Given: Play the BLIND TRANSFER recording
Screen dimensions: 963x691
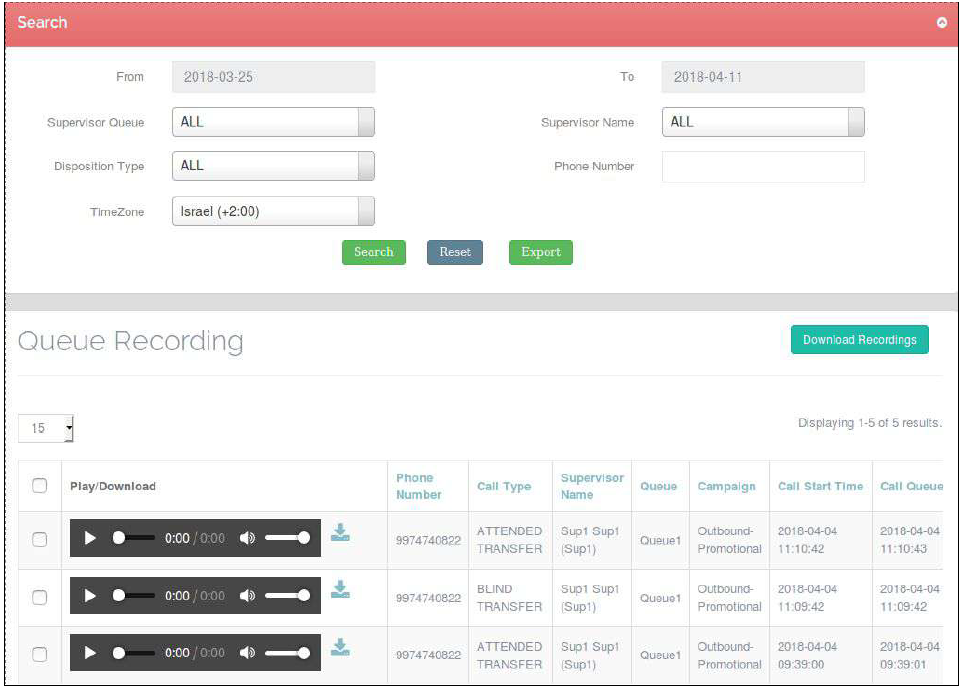Looking at the screenshot, I should tap(90, 596).
